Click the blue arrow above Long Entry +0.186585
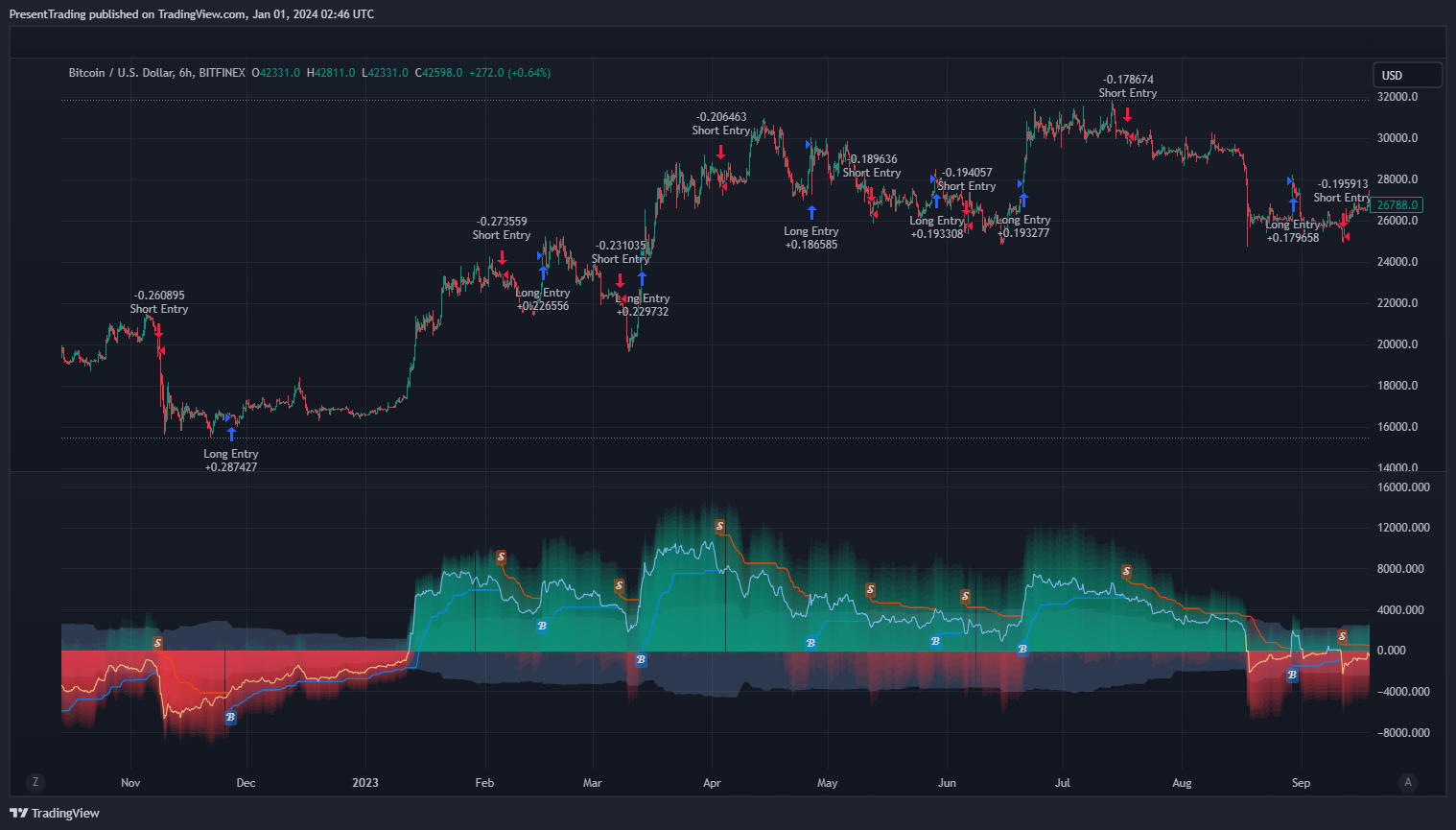Screen dimensions: 1456x830 (811, 212)
